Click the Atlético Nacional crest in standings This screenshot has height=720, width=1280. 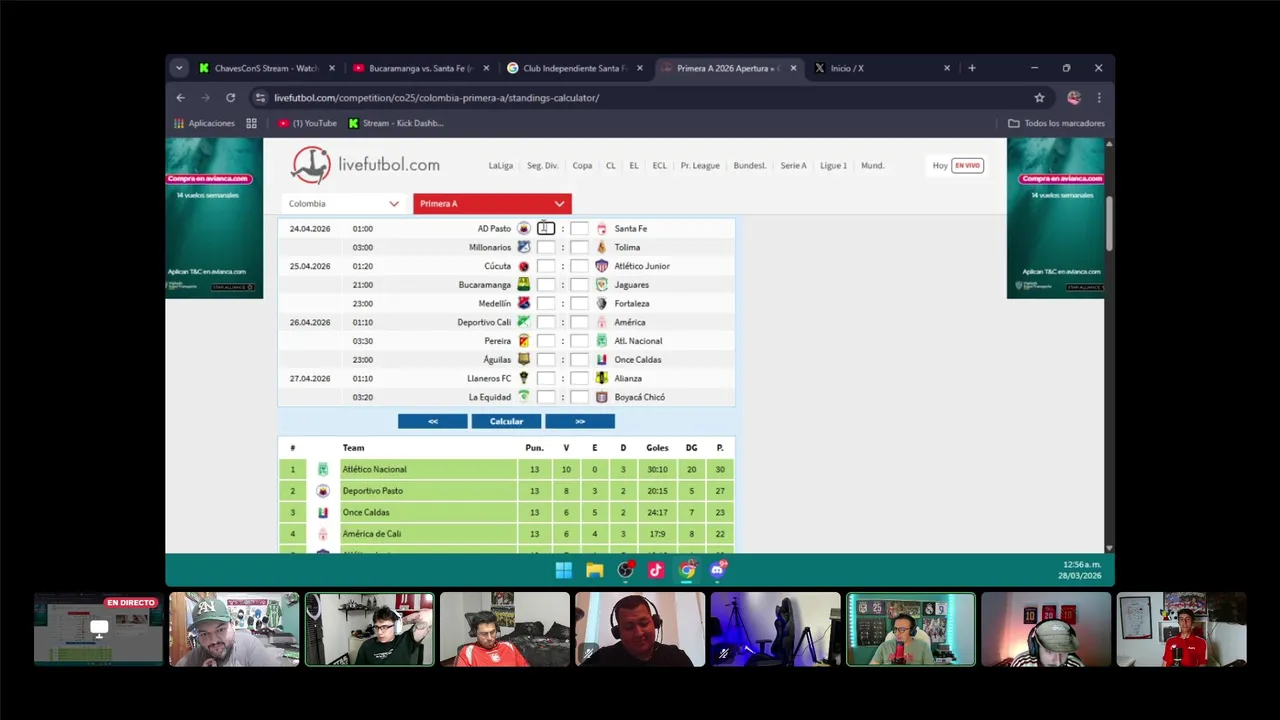[x=323, y=469]
